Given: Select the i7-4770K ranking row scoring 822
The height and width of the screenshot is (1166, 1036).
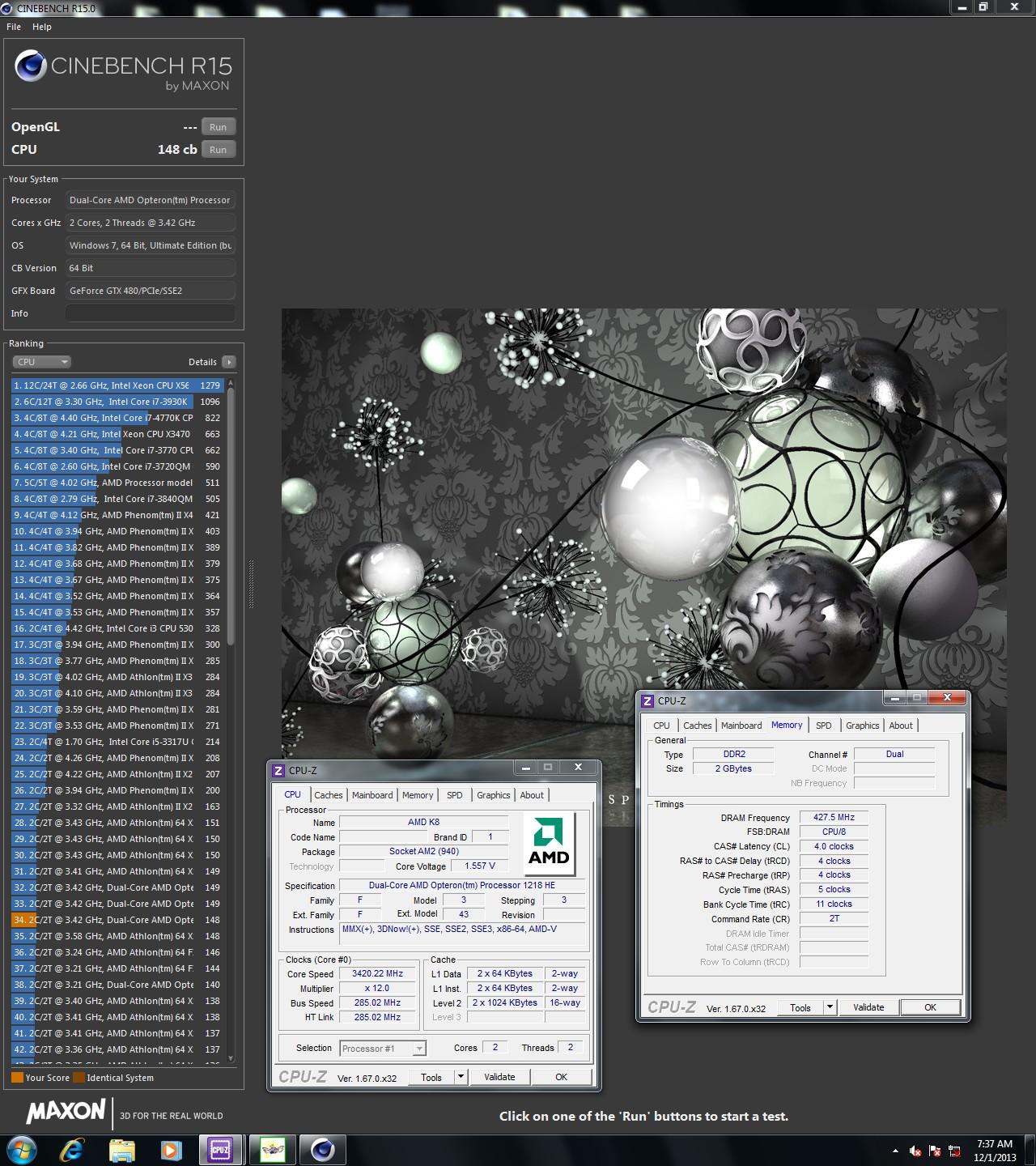Looking at the screenshot, I should click(x=117, y=418).
